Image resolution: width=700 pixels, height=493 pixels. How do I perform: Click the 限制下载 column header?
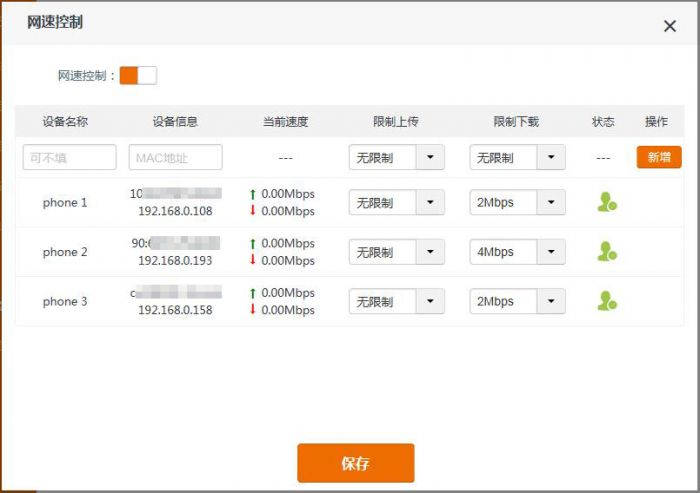tap(516, 122)
